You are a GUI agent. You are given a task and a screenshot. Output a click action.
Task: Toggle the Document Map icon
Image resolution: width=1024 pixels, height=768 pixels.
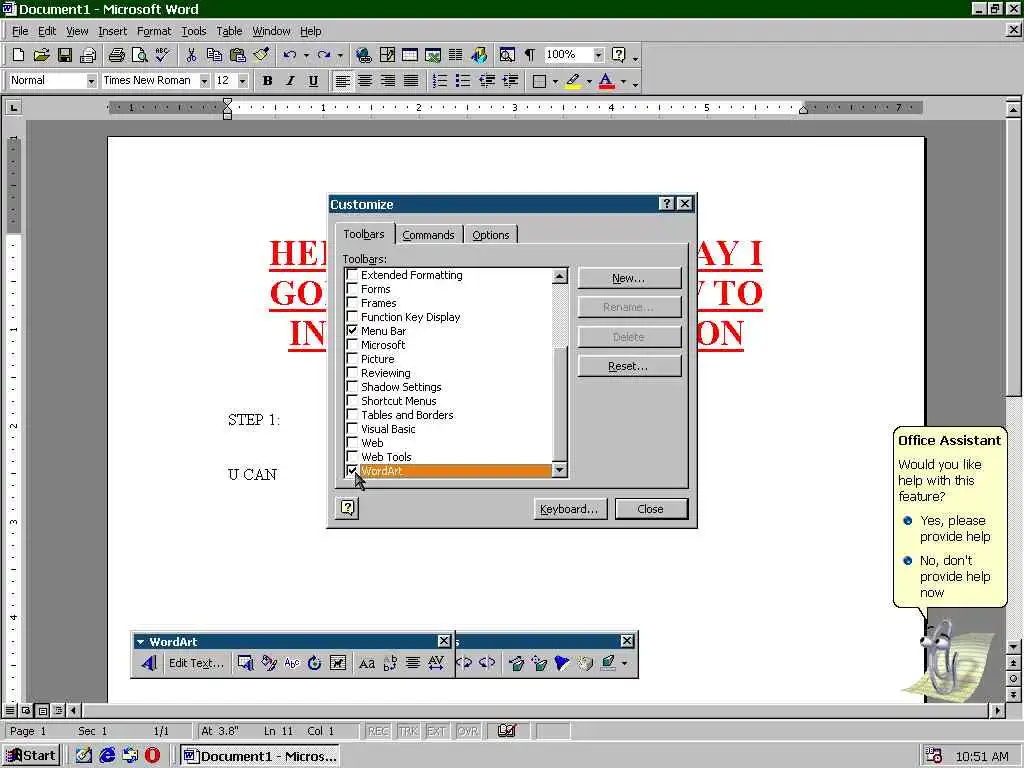pos(507,55)
